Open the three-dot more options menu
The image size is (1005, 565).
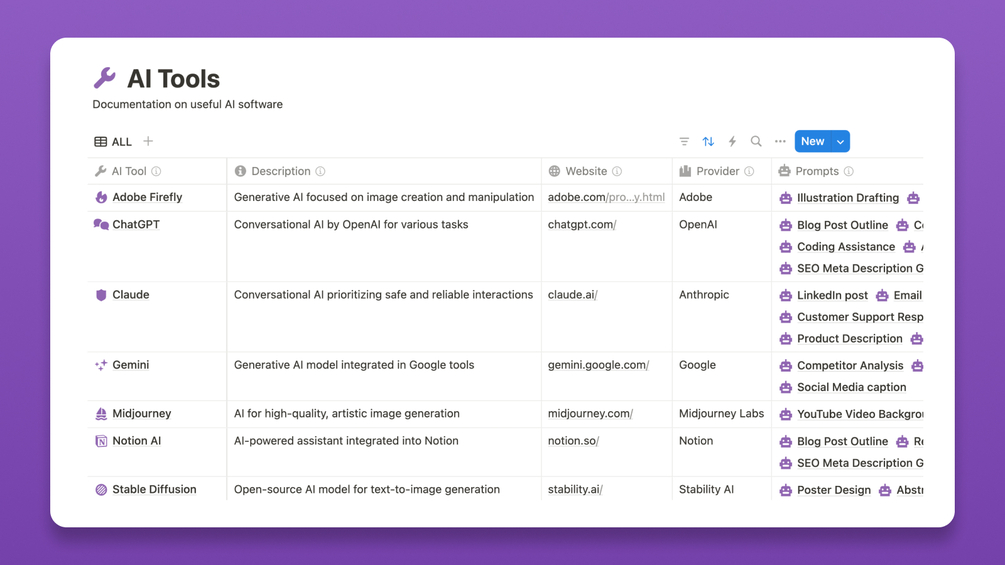click(780, 142)
